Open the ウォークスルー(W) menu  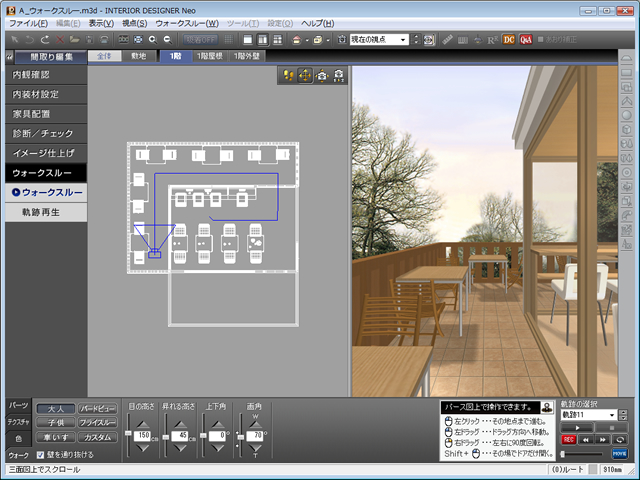[x=186, y=22]
